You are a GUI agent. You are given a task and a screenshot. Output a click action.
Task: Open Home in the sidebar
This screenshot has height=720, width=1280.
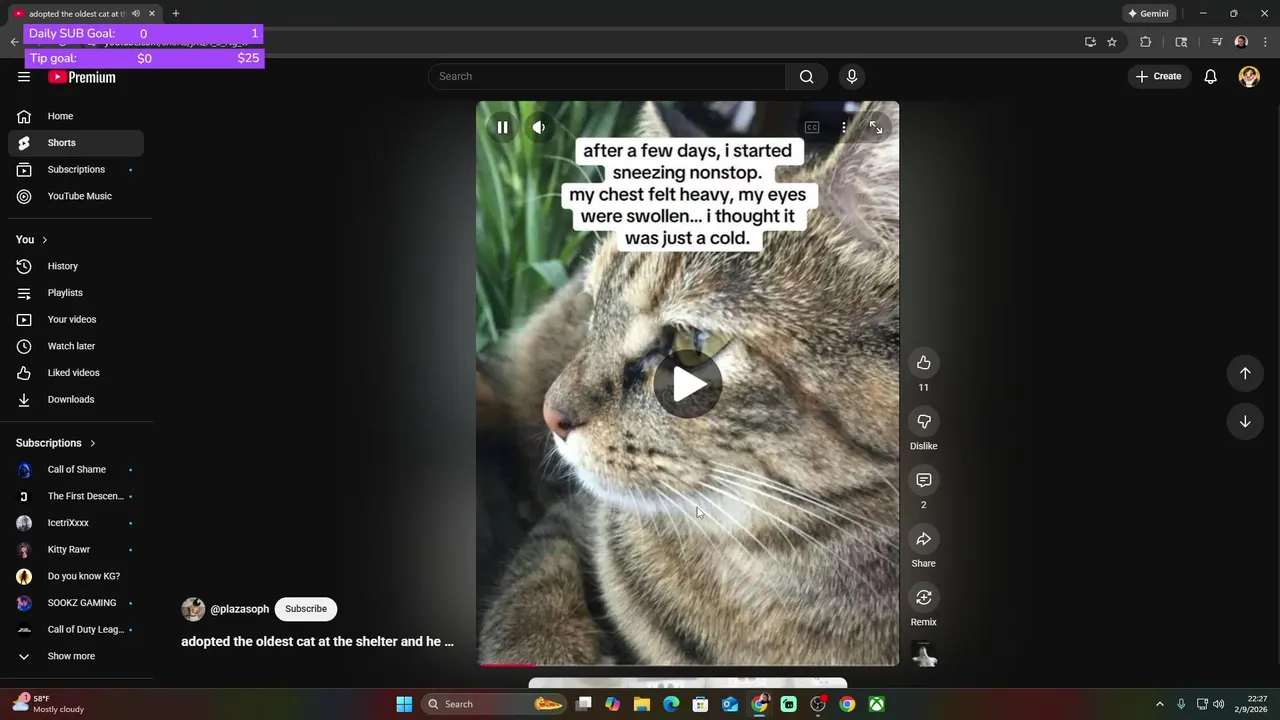coord(76,116)
